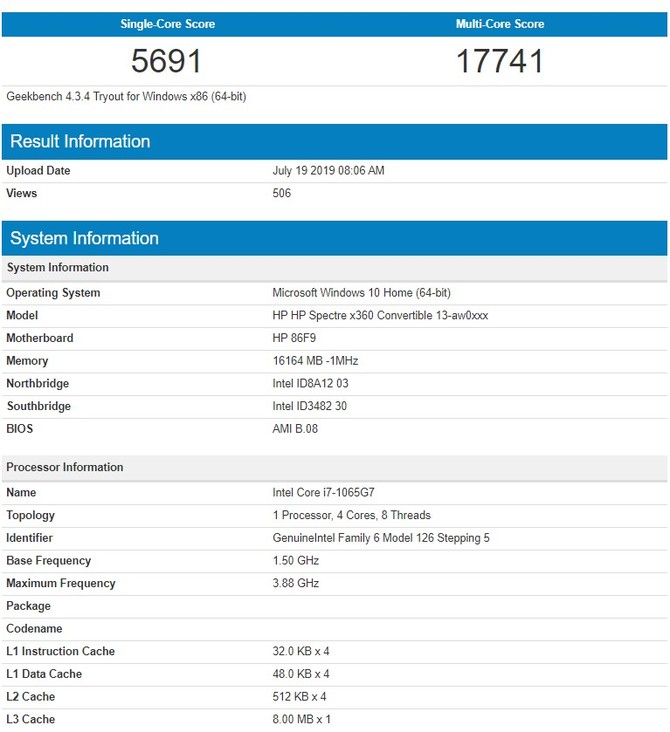
Task: Select HP Spectre x360 Convertible 13-aw0xxx value
Action: coord(380,315)
